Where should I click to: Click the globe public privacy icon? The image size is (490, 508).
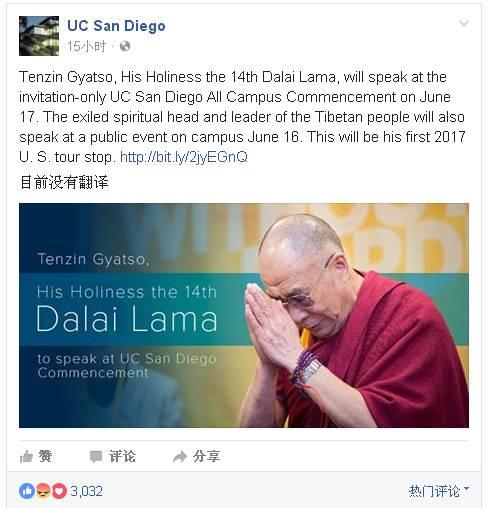(125, 46)
